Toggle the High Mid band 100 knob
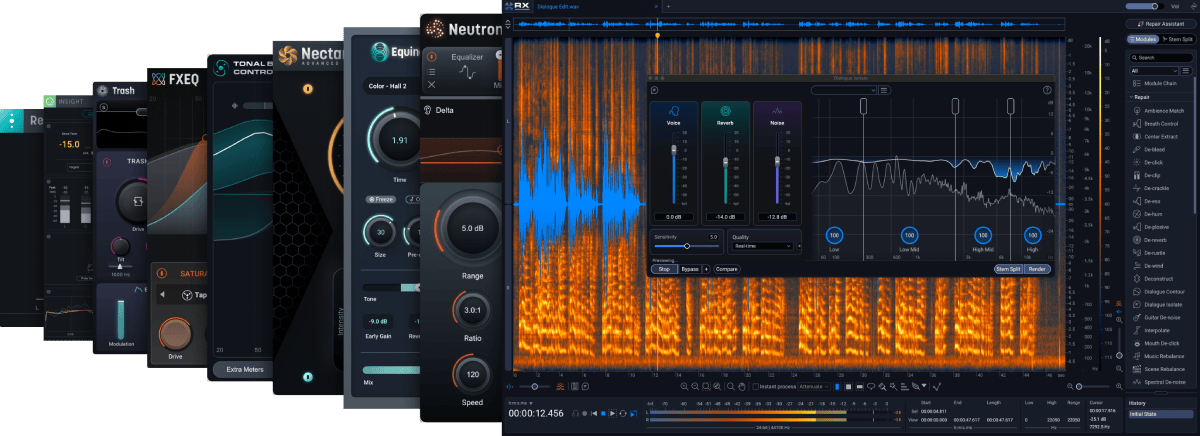1200x436 pixels. [x=981, y=234]
